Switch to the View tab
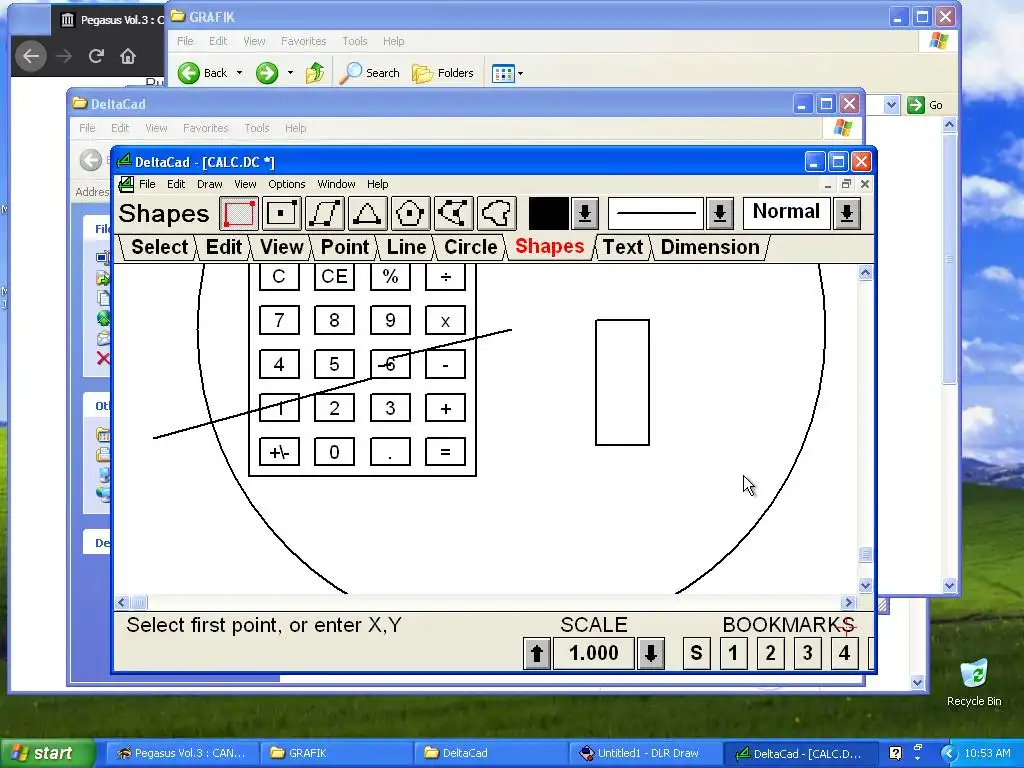This screenshot has width=1024, height=768. [281, 247]
